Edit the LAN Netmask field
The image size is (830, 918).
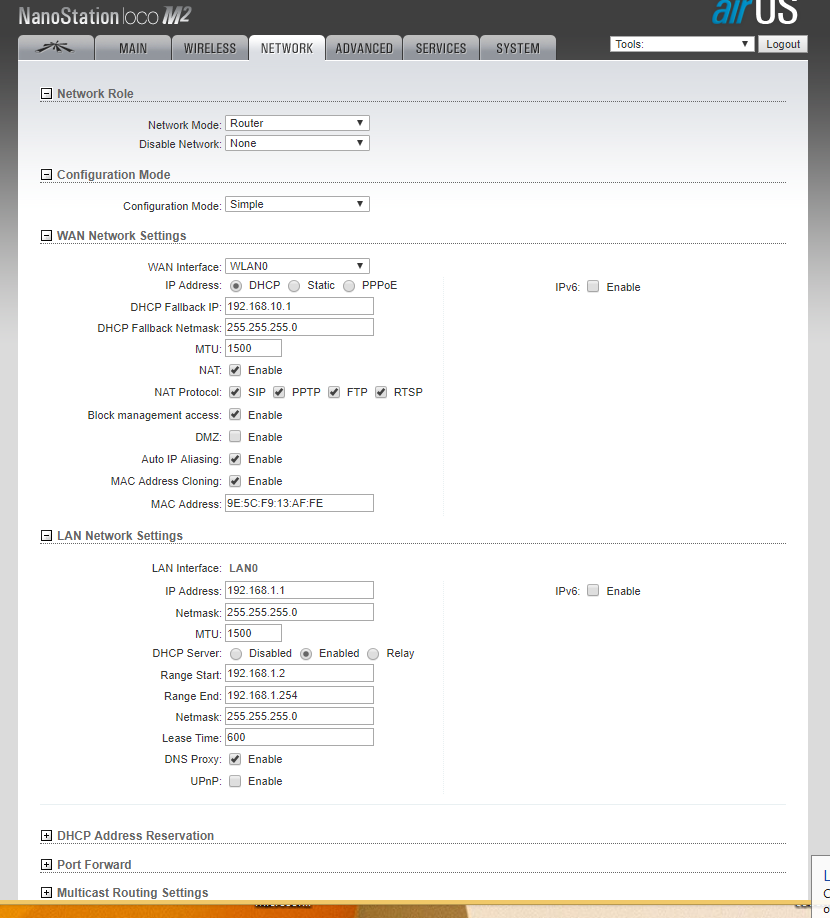click(x=299, y=612)
